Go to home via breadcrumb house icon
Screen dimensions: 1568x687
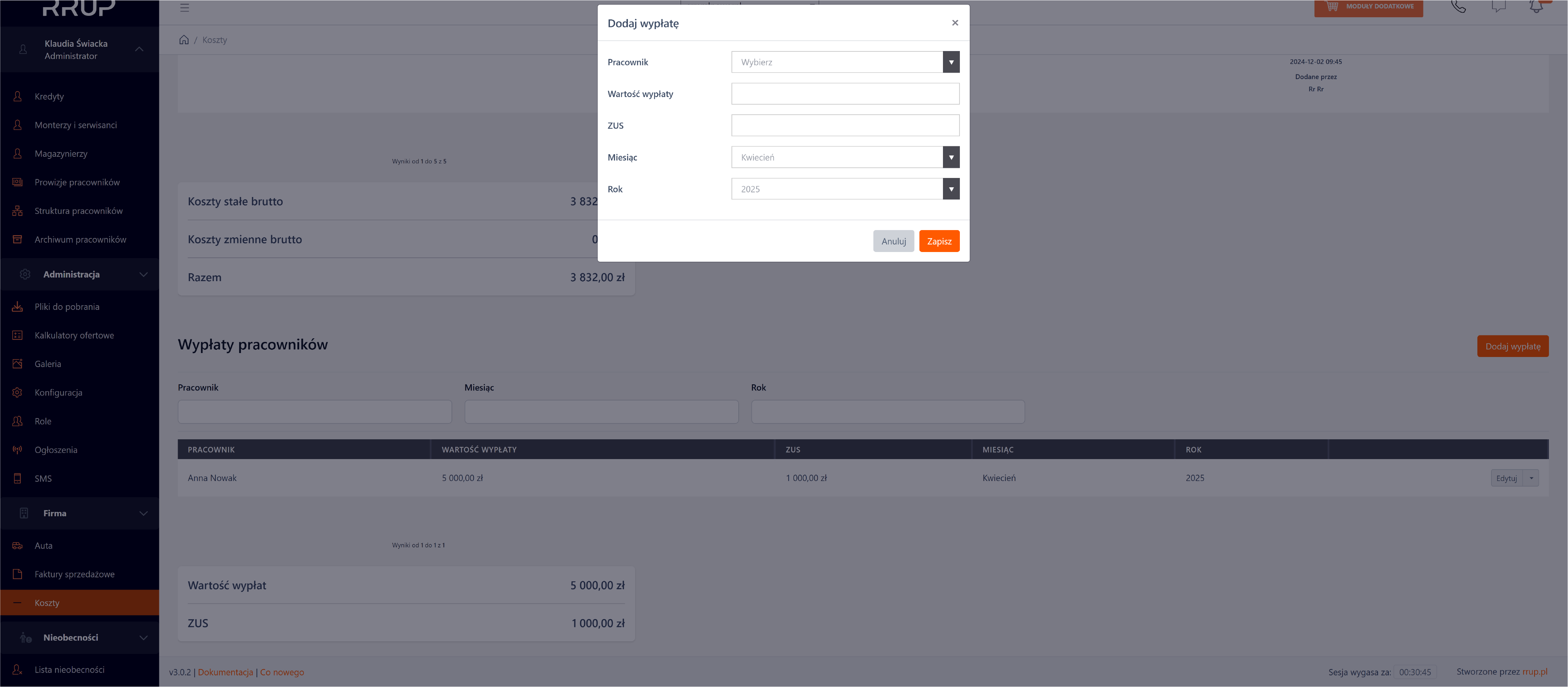184,40
